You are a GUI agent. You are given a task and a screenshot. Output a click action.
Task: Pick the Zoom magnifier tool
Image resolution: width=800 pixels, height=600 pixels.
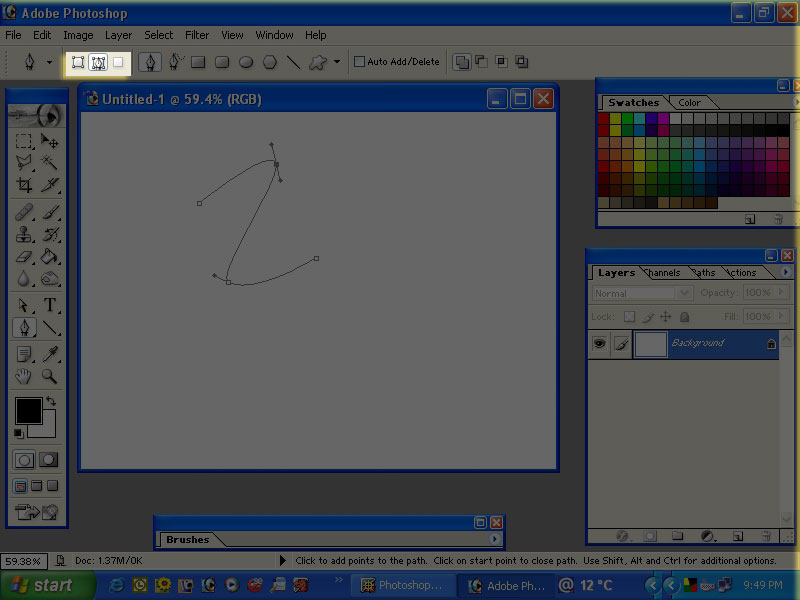click(x=50, y=377)
